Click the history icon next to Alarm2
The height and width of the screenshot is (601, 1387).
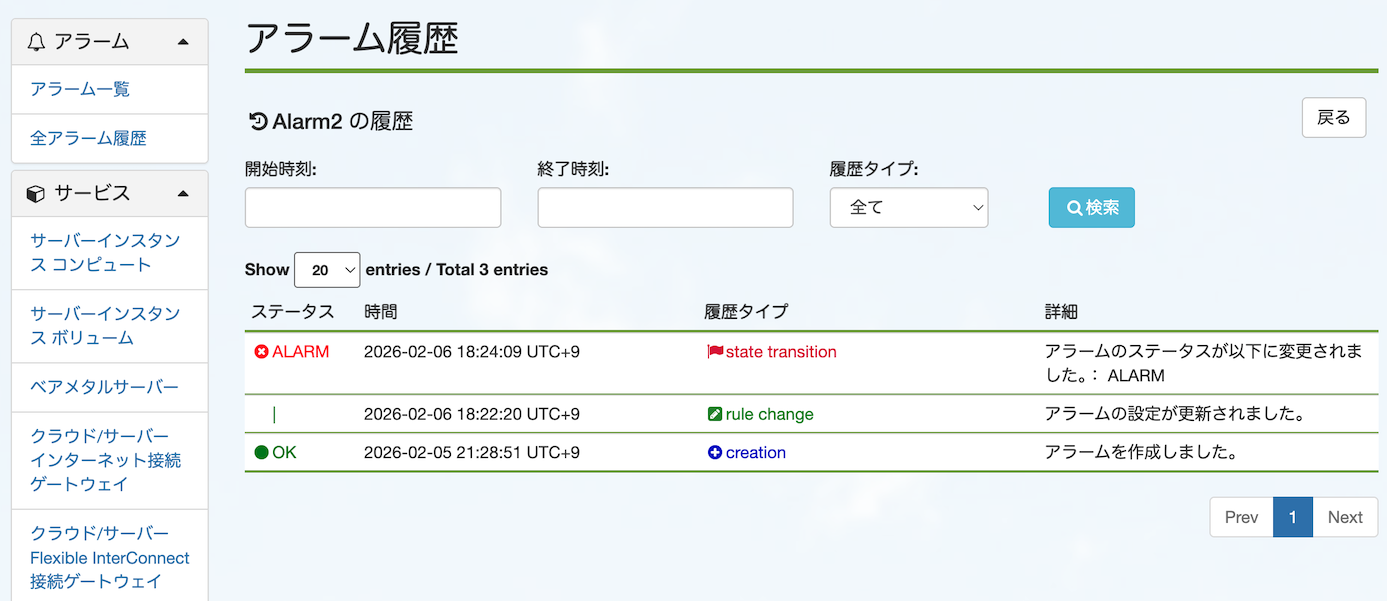click(x=258, y=122)
